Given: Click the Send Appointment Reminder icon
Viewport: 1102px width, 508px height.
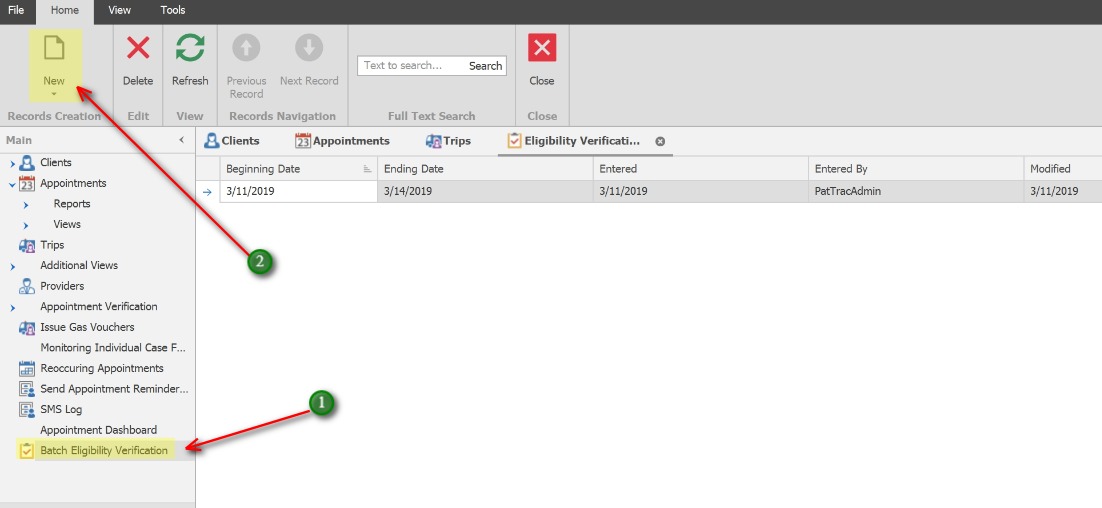Looking at the screenshot, I should click(27, 389).
